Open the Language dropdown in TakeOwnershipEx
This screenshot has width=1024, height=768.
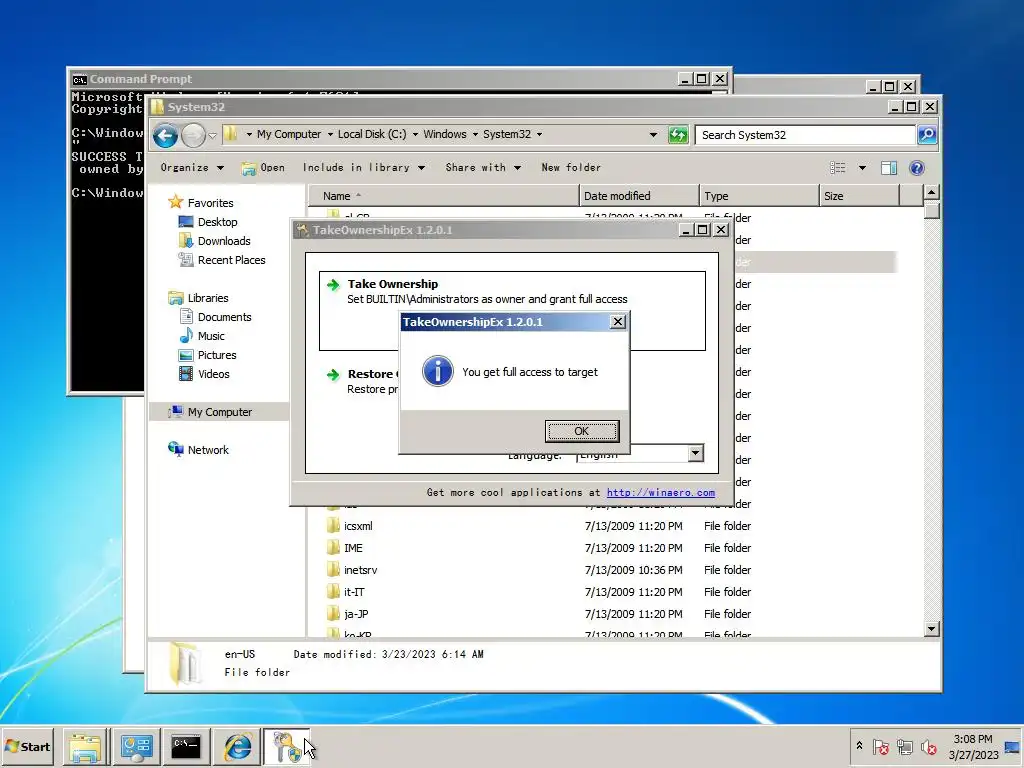coord(696,453)
